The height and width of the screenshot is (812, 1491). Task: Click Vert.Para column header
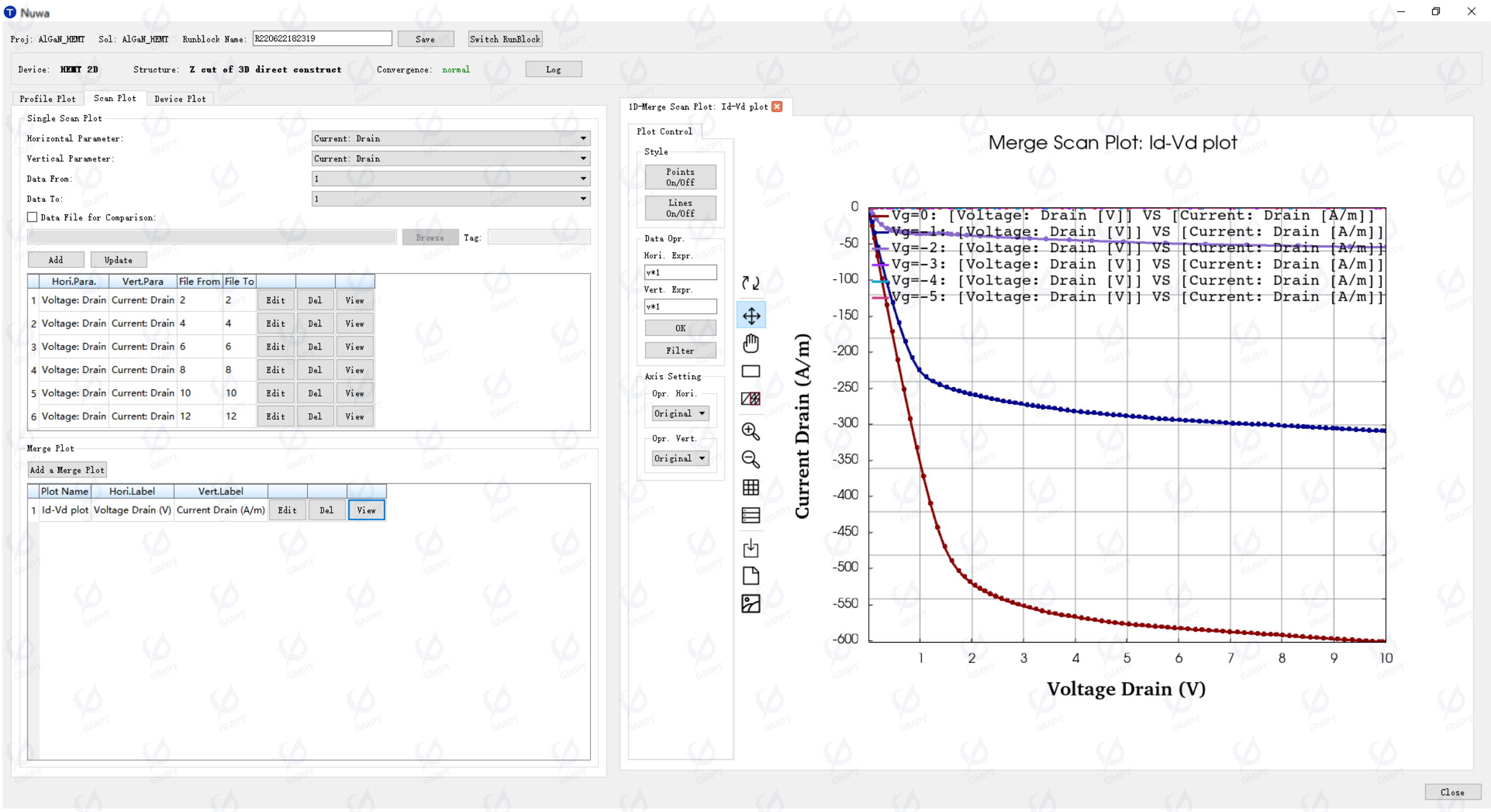coord(143,281)
